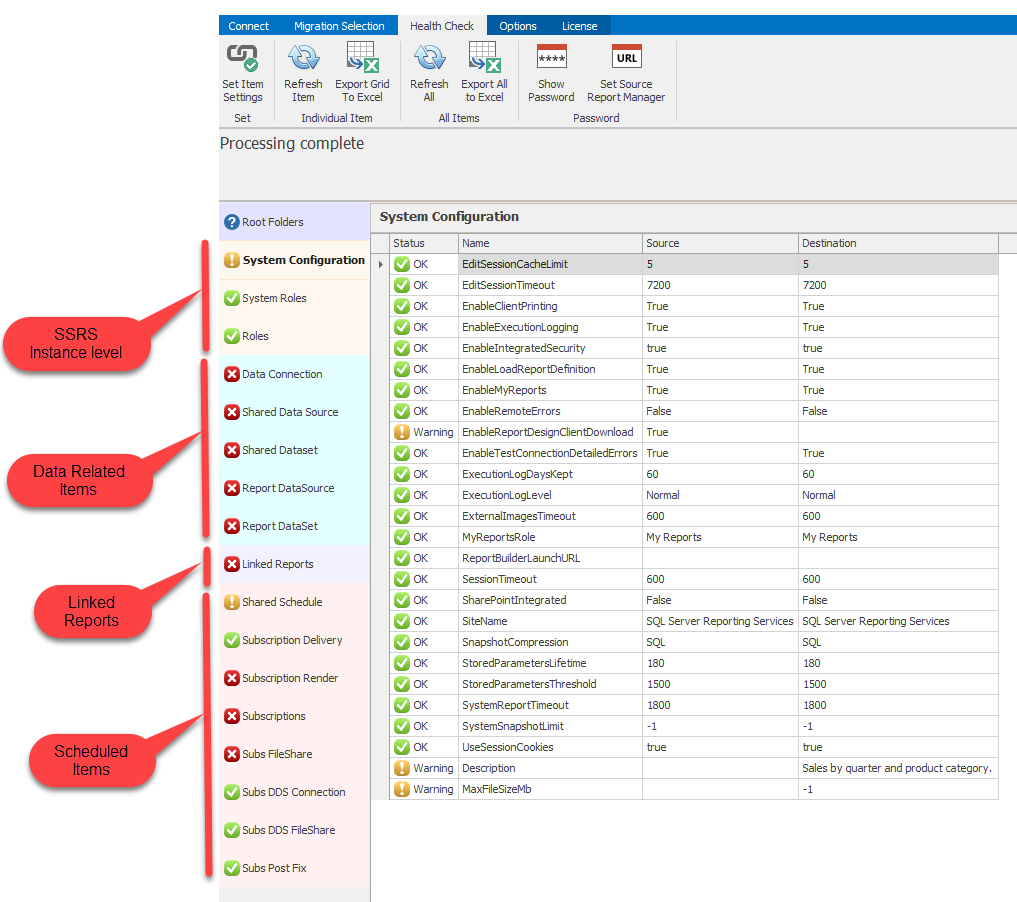The height and width of the screenshot is (902, 1017).
Task: Click question mark icon beside Root Folders
Action: [232, 222]
